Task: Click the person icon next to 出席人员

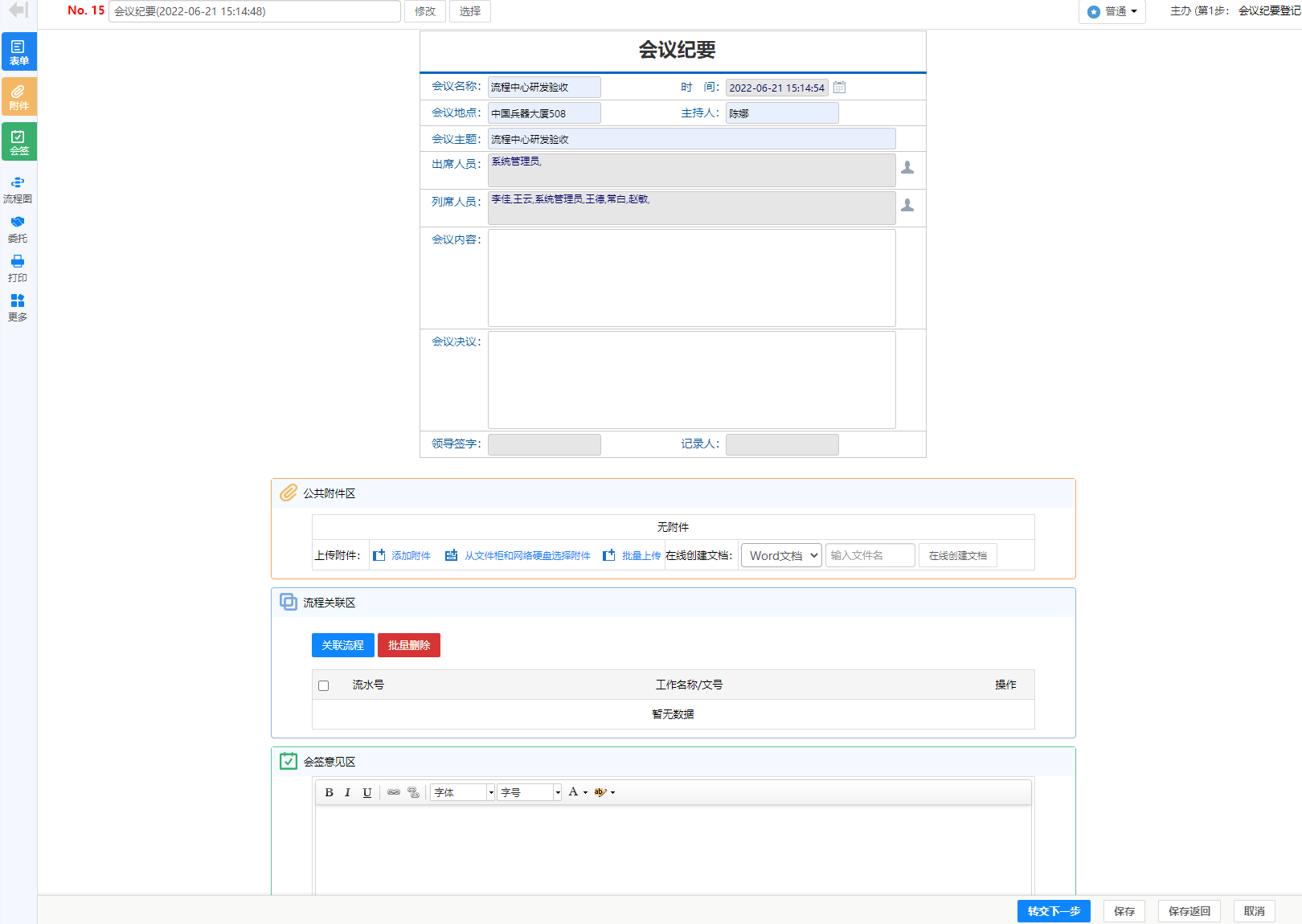Action: click(x=907, y=167)
